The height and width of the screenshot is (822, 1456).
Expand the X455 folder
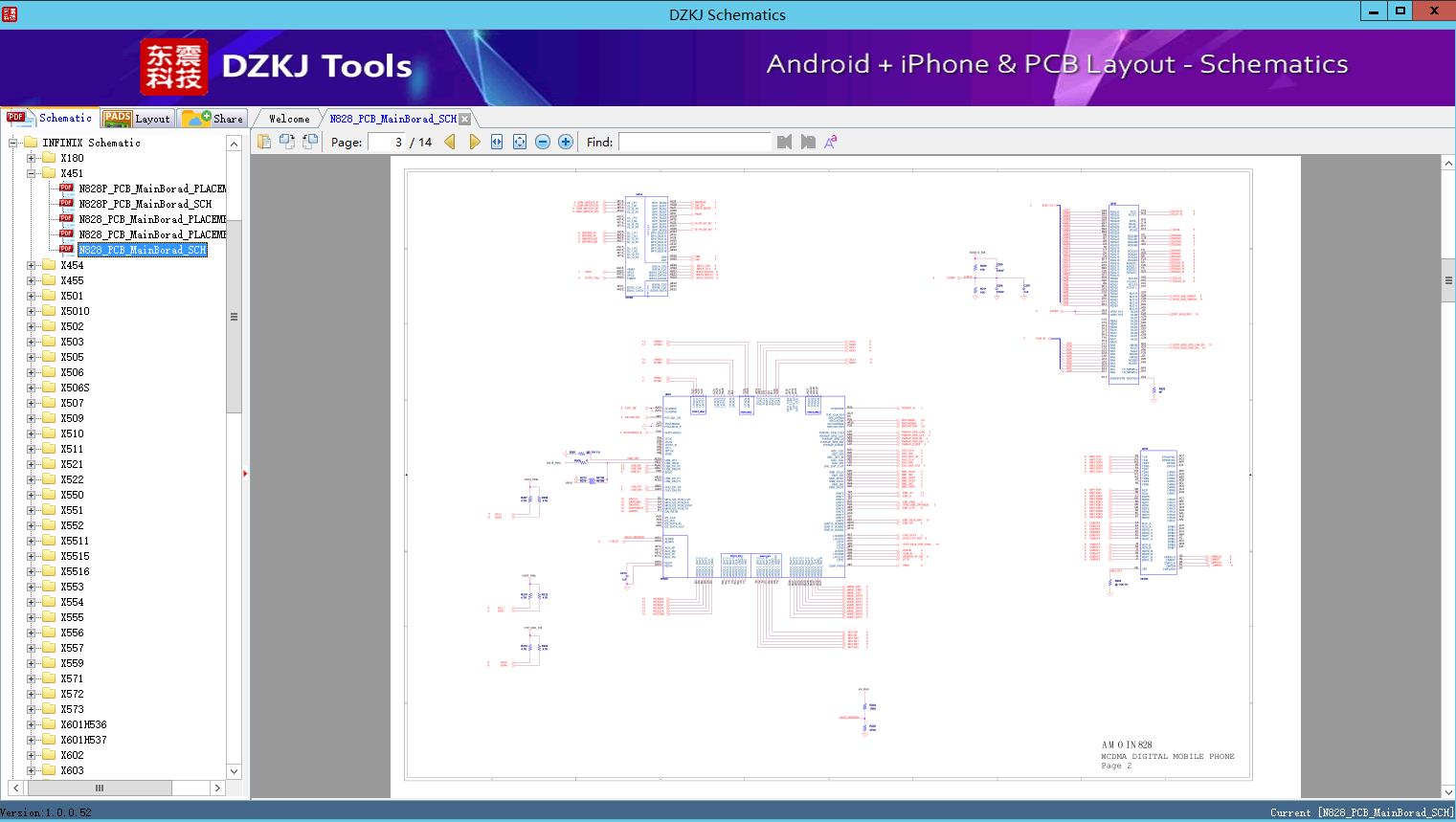pos(32,280)
